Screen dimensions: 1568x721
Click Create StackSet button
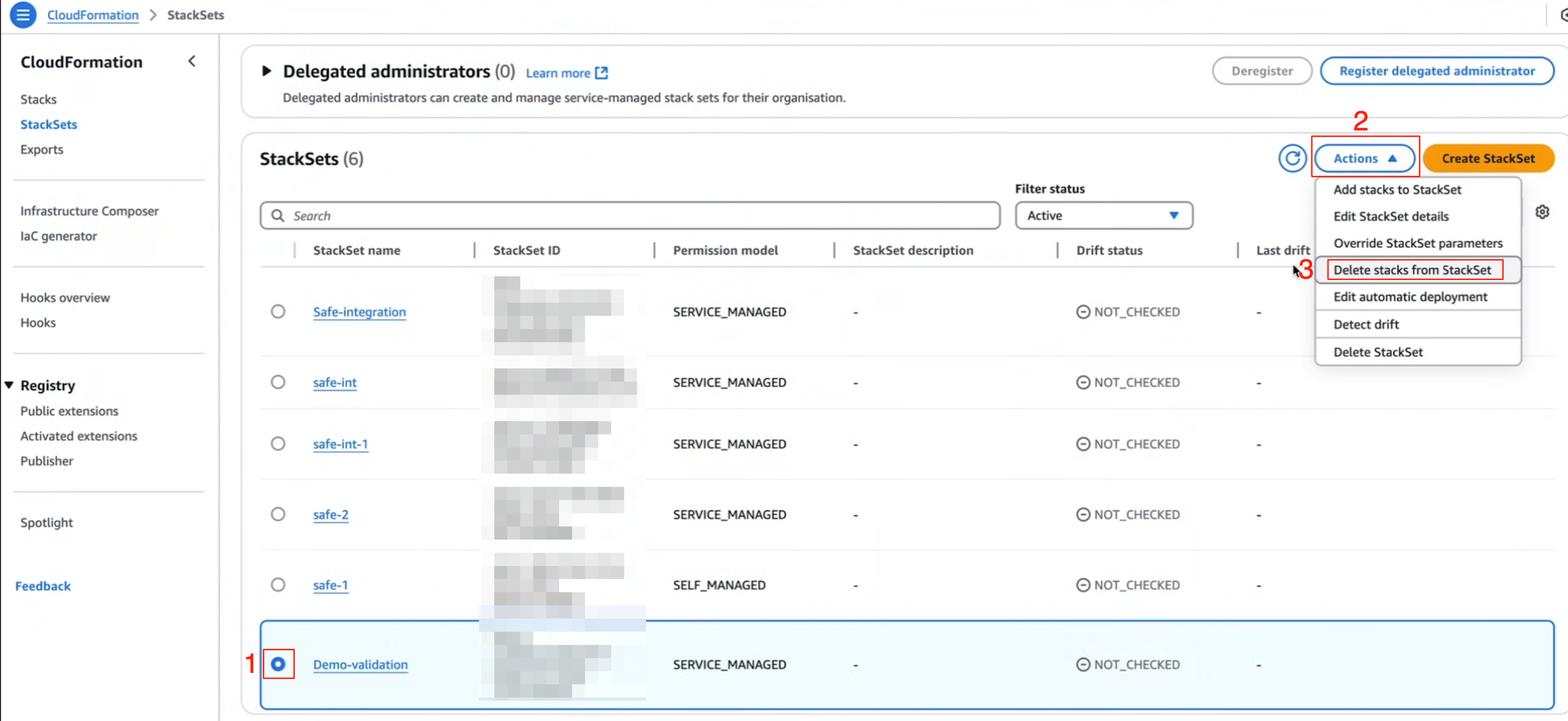coord(1488,159)
